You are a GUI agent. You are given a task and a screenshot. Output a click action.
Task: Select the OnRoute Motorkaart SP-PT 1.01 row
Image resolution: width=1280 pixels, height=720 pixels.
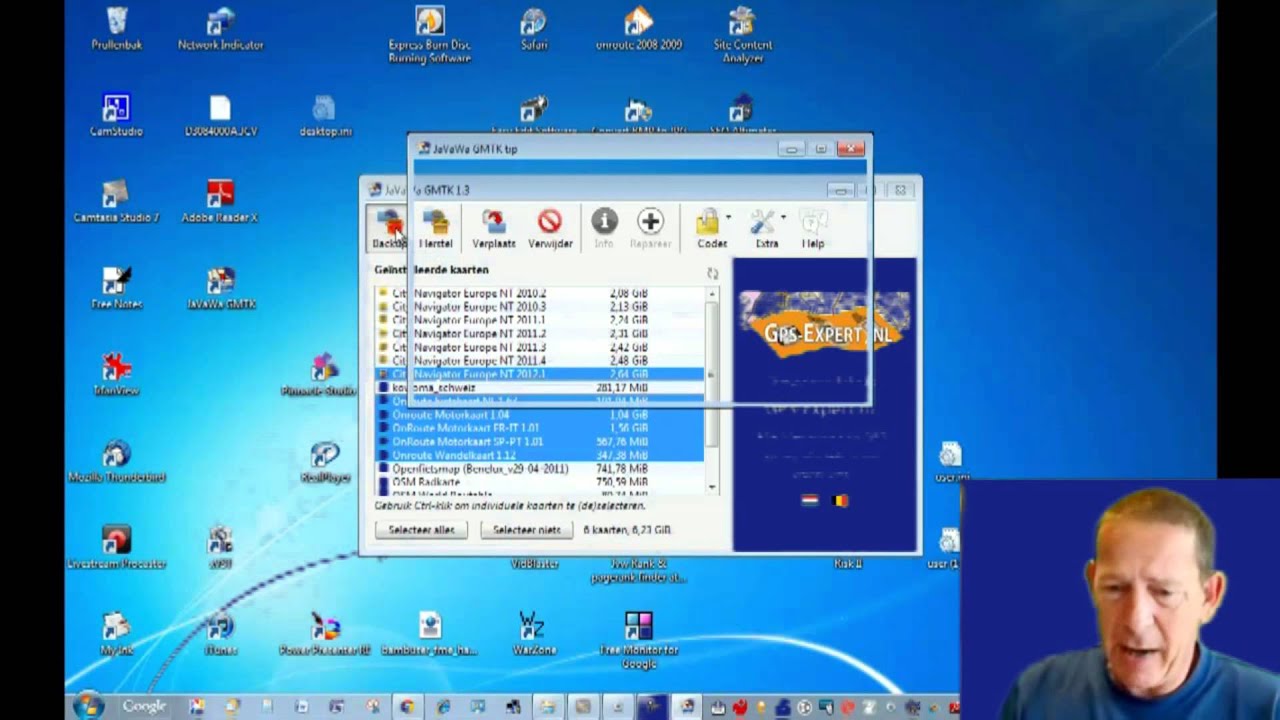[x=540, y=441]
